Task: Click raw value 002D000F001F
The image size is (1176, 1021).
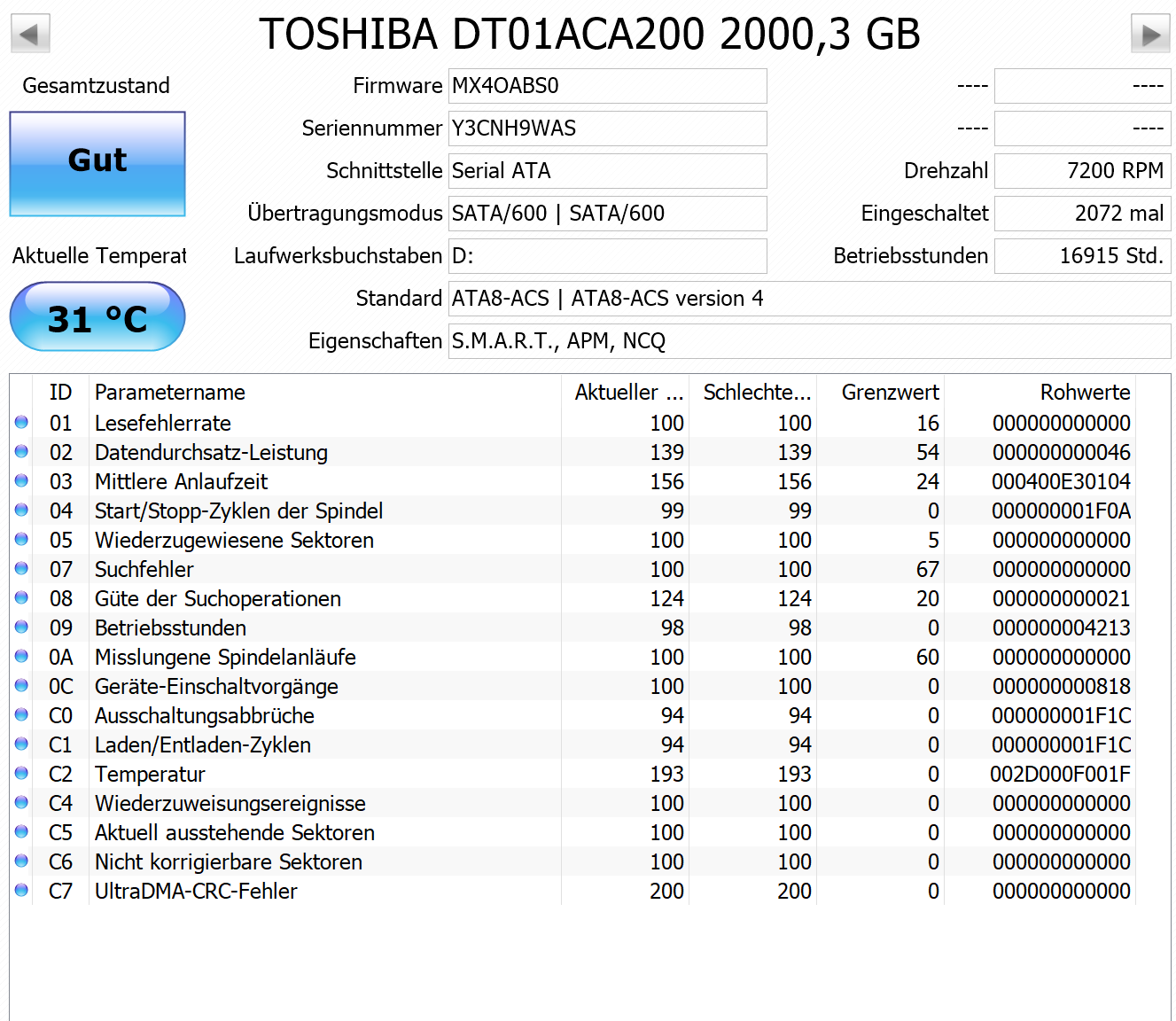Action: point(1060,774)
